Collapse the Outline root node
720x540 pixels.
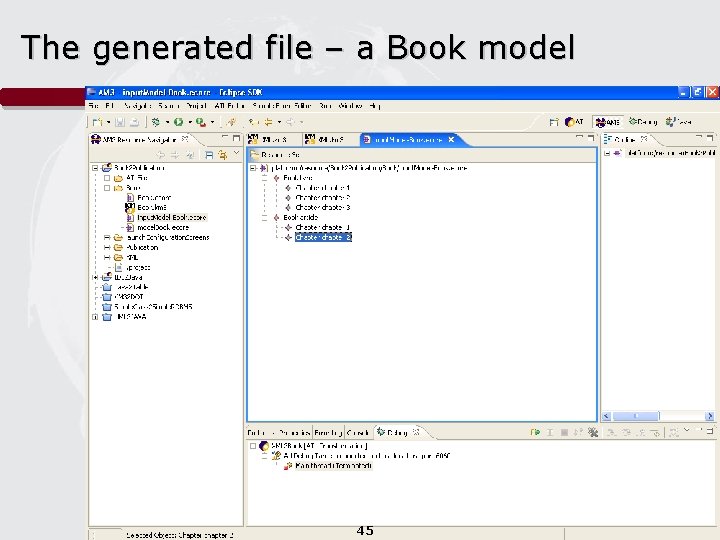[607, 153]
